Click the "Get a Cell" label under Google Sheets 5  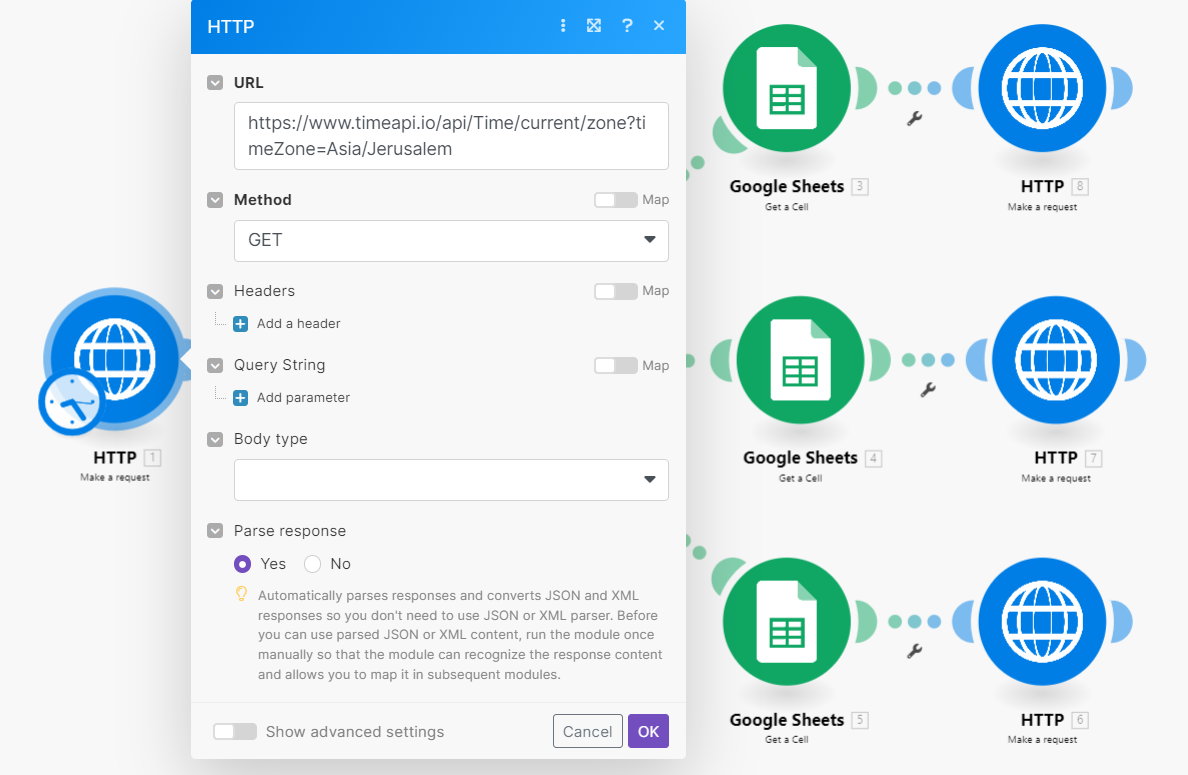(786, 739)
